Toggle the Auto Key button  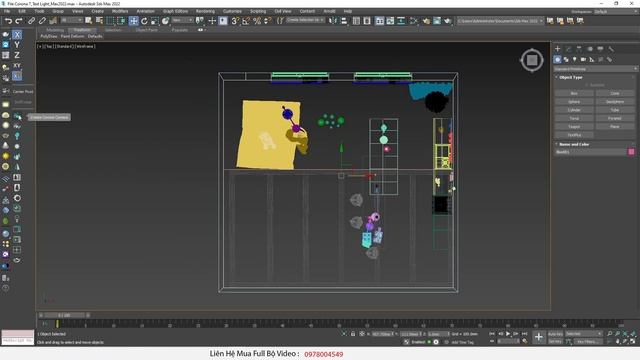(555, 334)
